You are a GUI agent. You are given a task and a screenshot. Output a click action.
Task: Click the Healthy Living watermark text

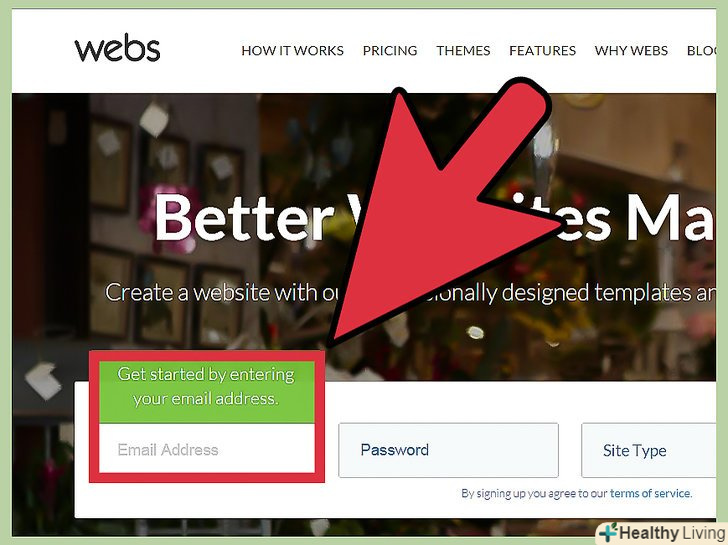click(672, 533)
